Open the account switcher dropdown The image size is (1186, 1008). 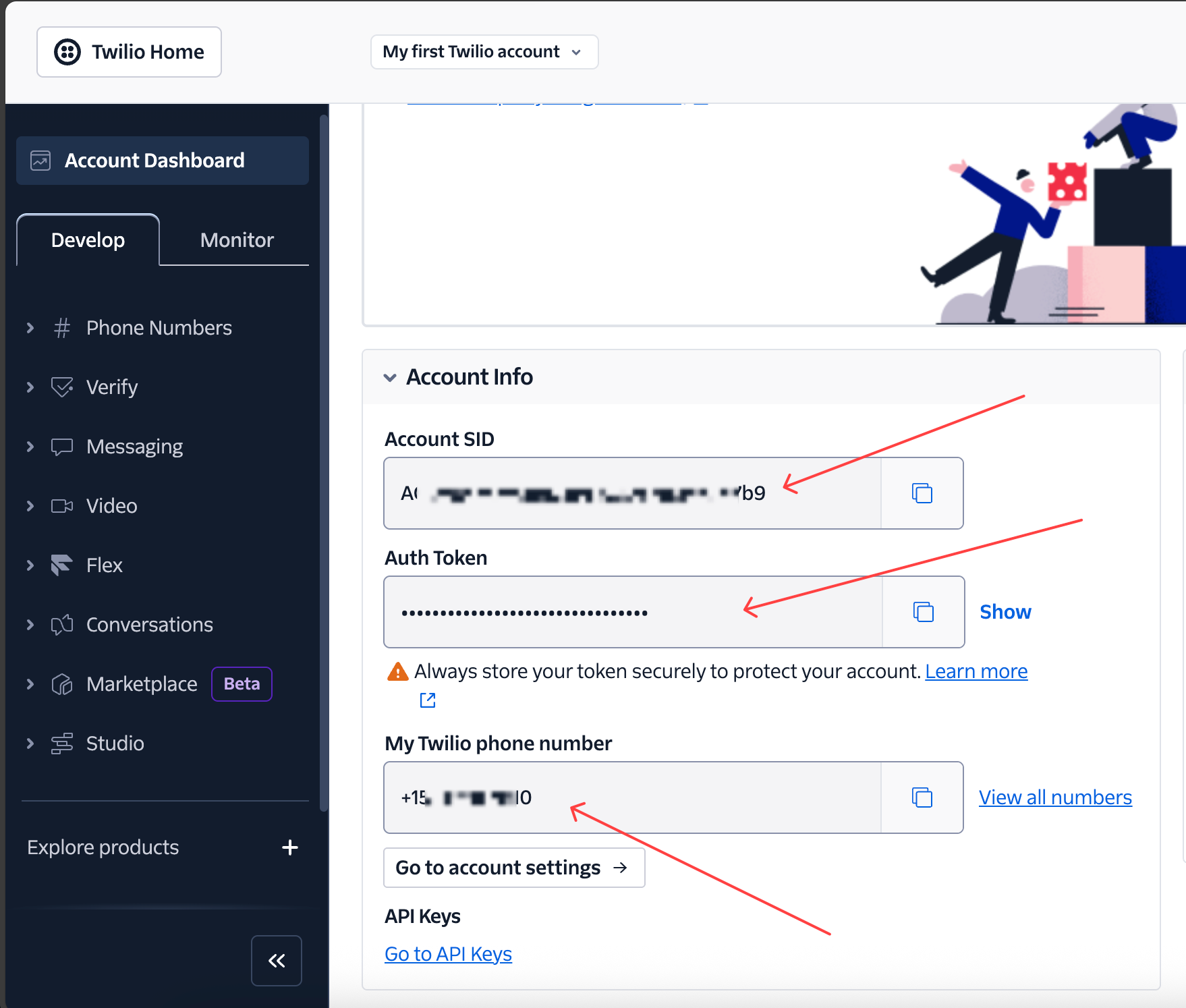484,52
